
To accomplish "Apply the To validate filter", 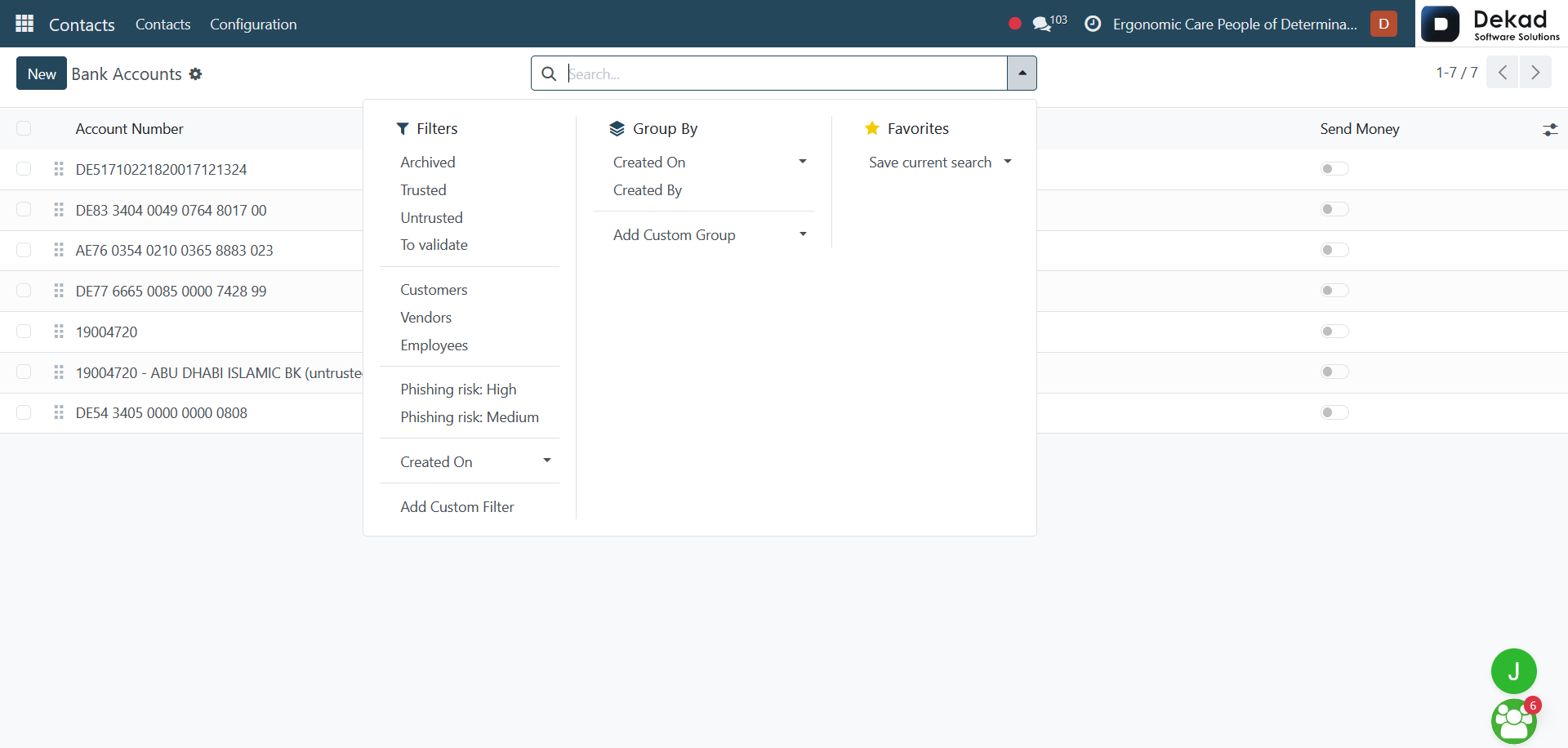I will click(434, 245).
